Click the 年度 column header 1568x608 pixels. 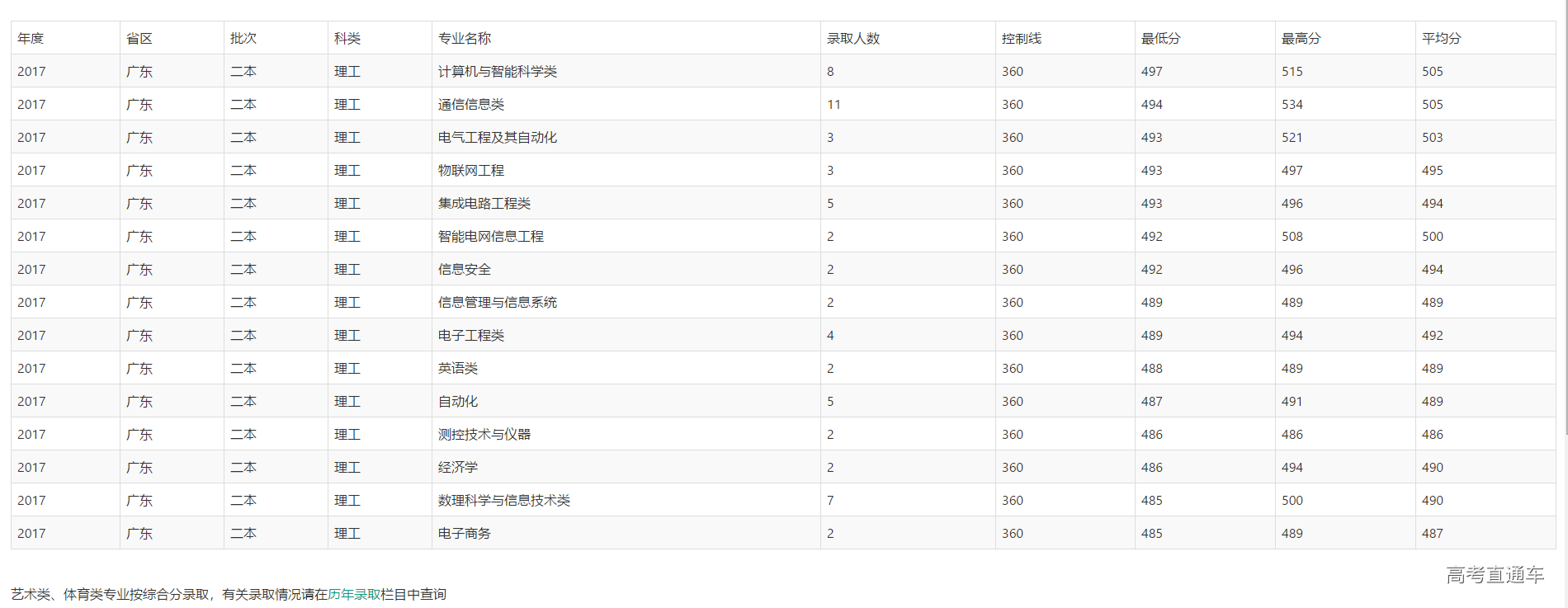click(x=31, y=39)
